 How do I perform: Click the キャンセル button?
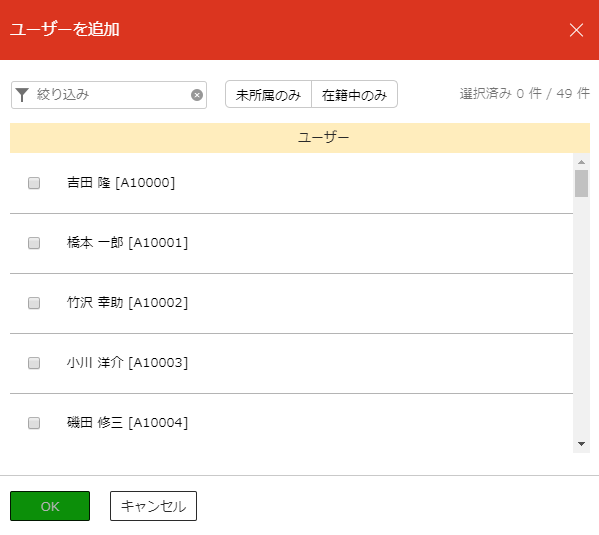click(154, 506)
